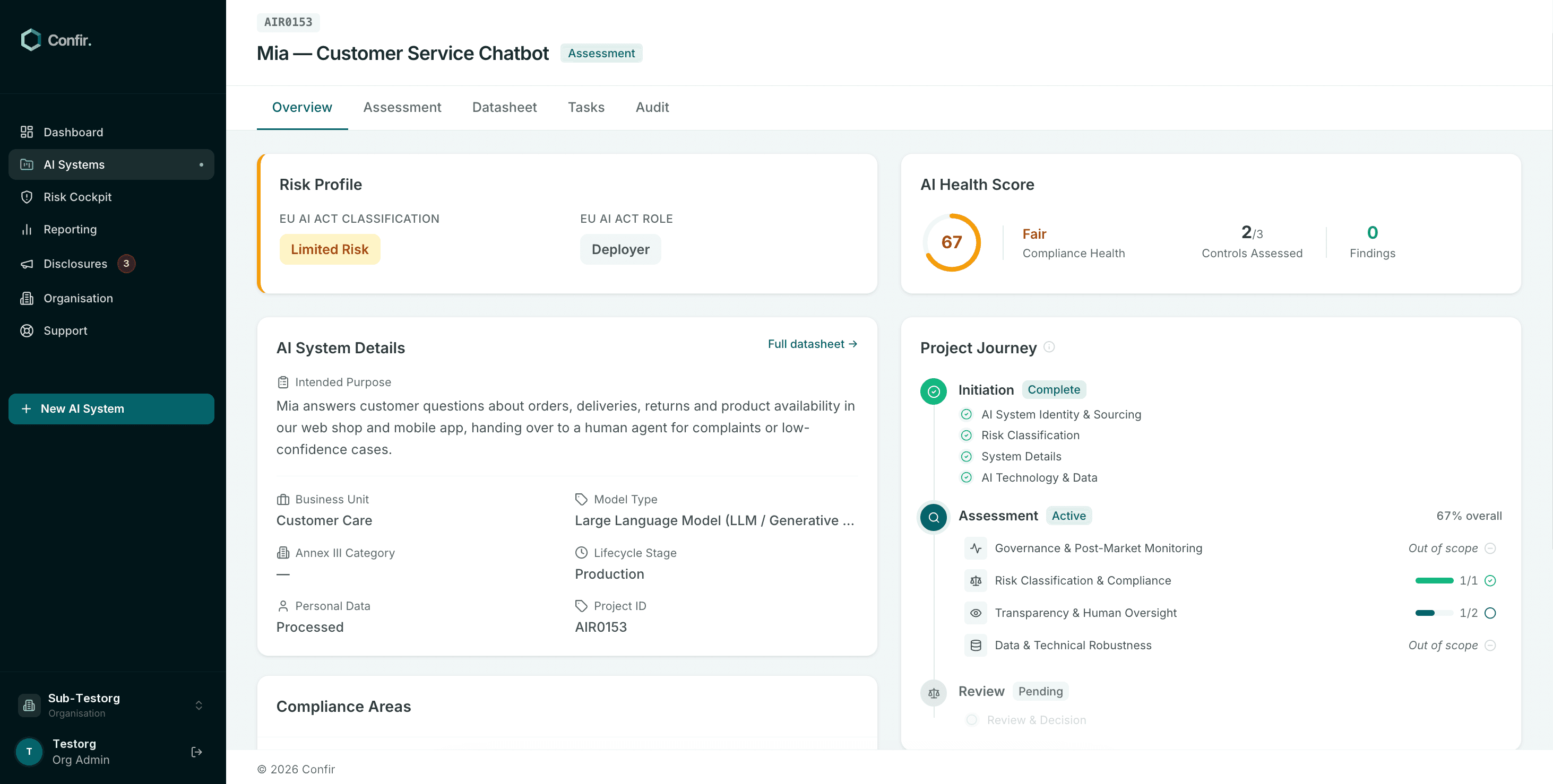Open the Tasks tab
This screenshot has width=1553, height=784.
[586, 107]
